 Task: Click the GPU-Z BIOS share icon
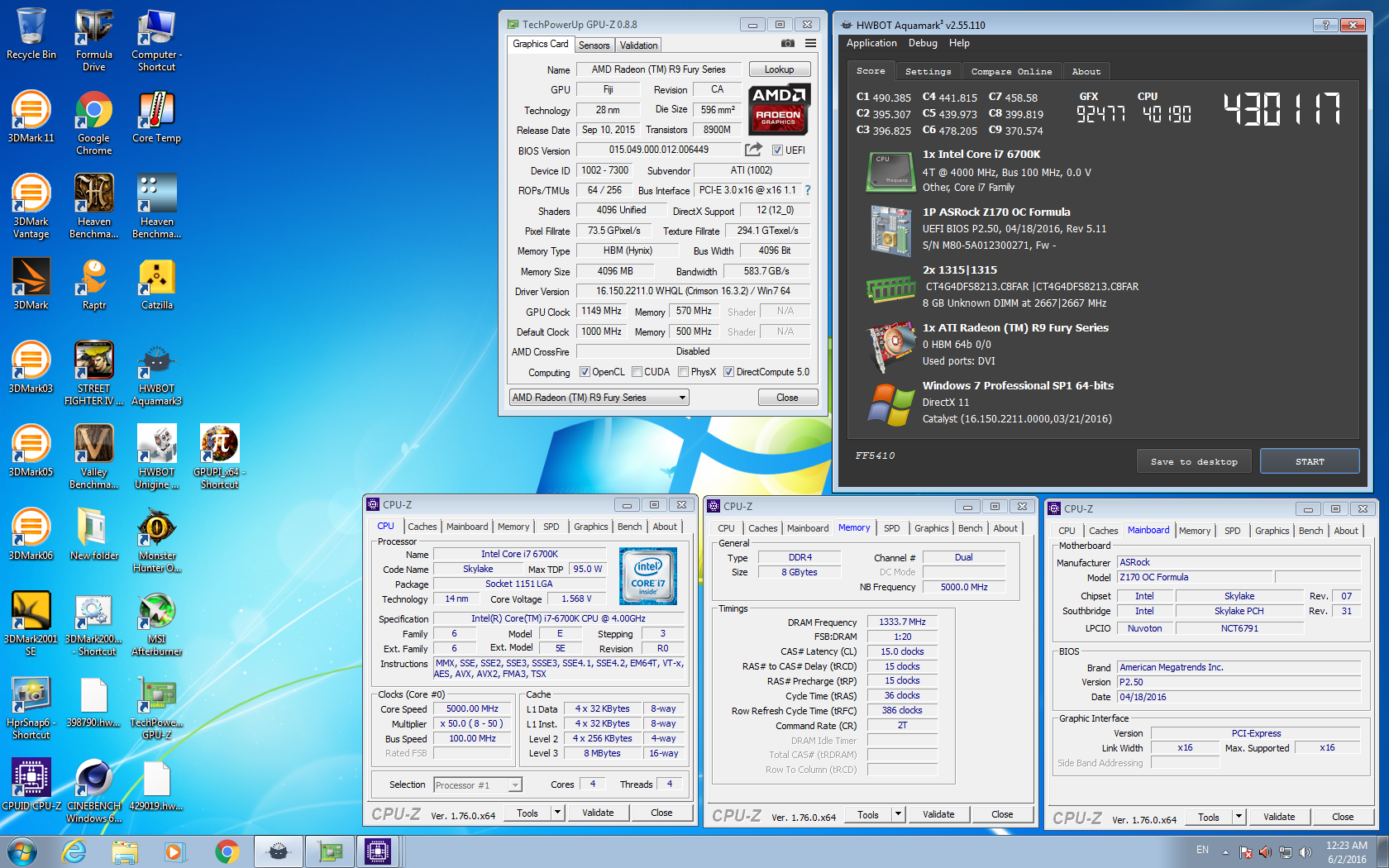(753, 150)
